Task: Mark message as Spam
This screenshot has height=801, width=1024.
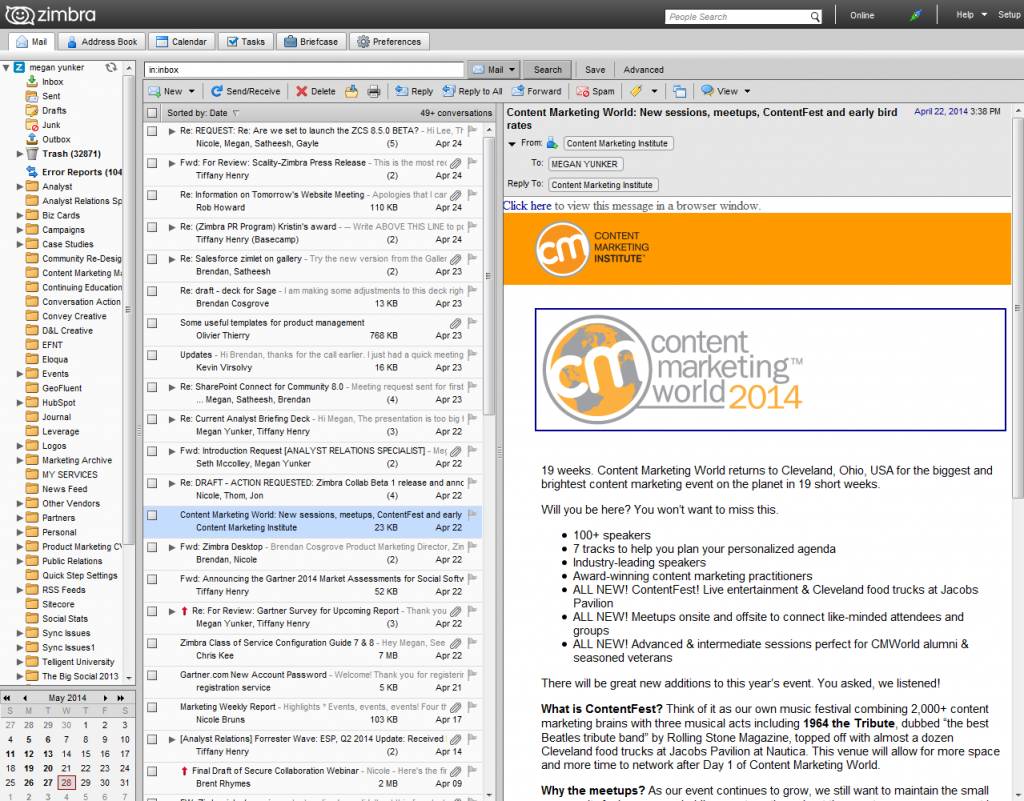Action: pyautogui.click(x=594, y=91)
